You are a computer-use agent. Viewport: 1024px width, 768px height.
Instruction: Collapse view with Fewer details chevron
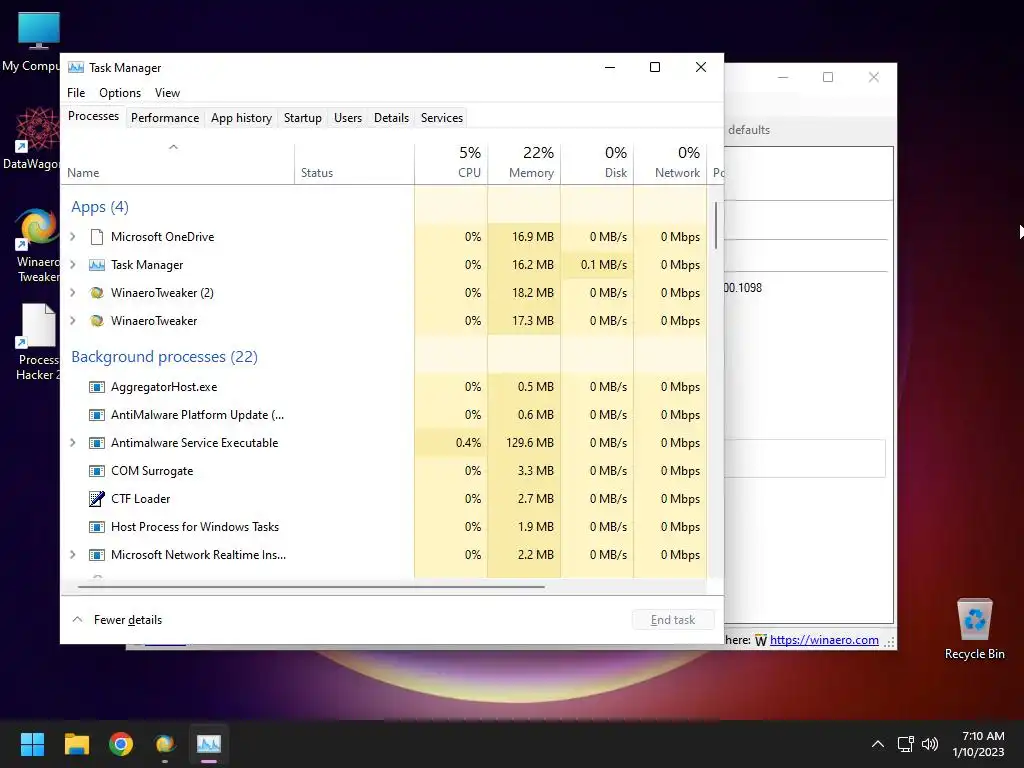(77, 619)
